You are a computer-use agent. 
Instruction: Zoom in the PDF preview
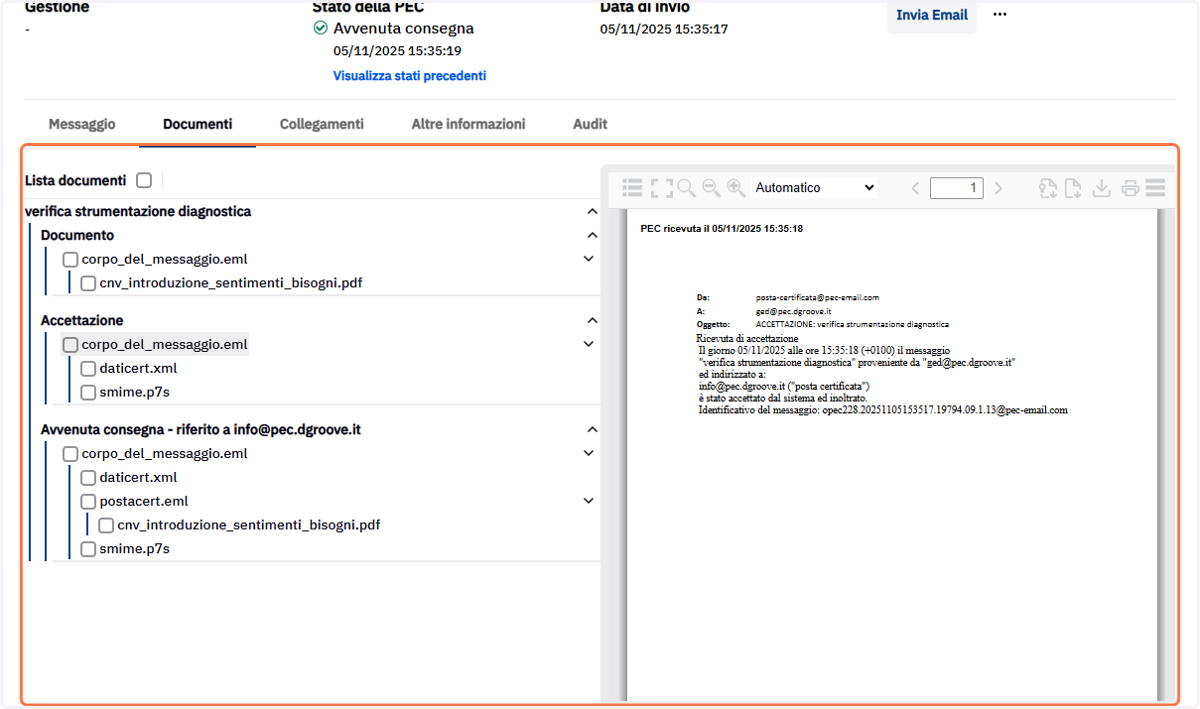[x=736, y=188]
